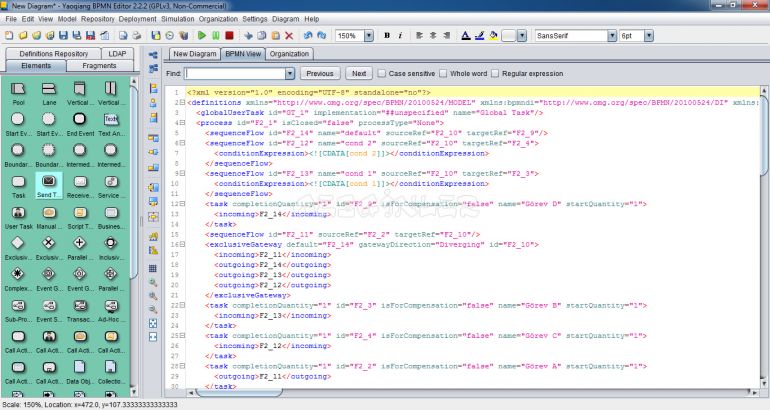This screenshot has width=770, height=410.
Task: Select the Pool element in the palette
Action: 18,93
